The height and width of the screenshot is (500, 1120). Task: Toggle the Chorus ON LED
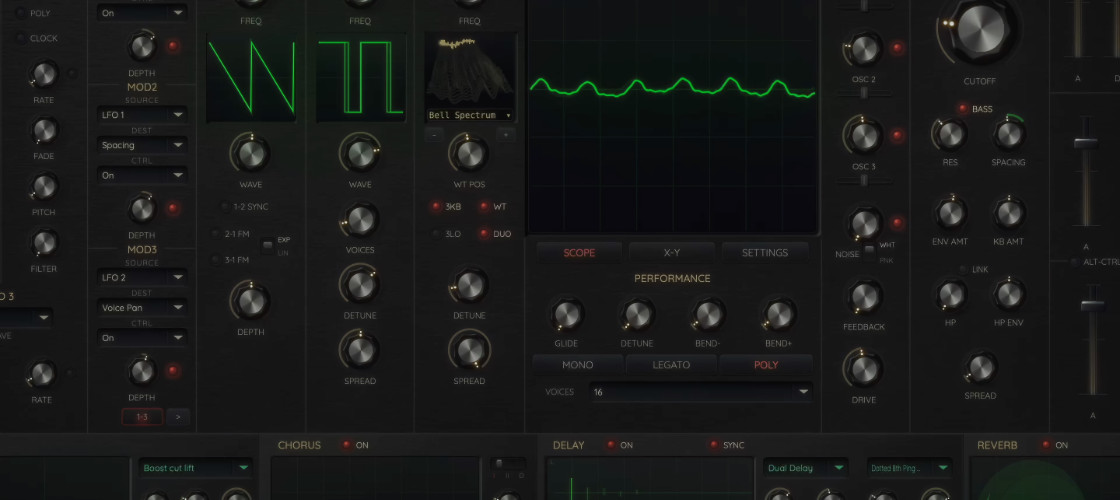(346, 445)
